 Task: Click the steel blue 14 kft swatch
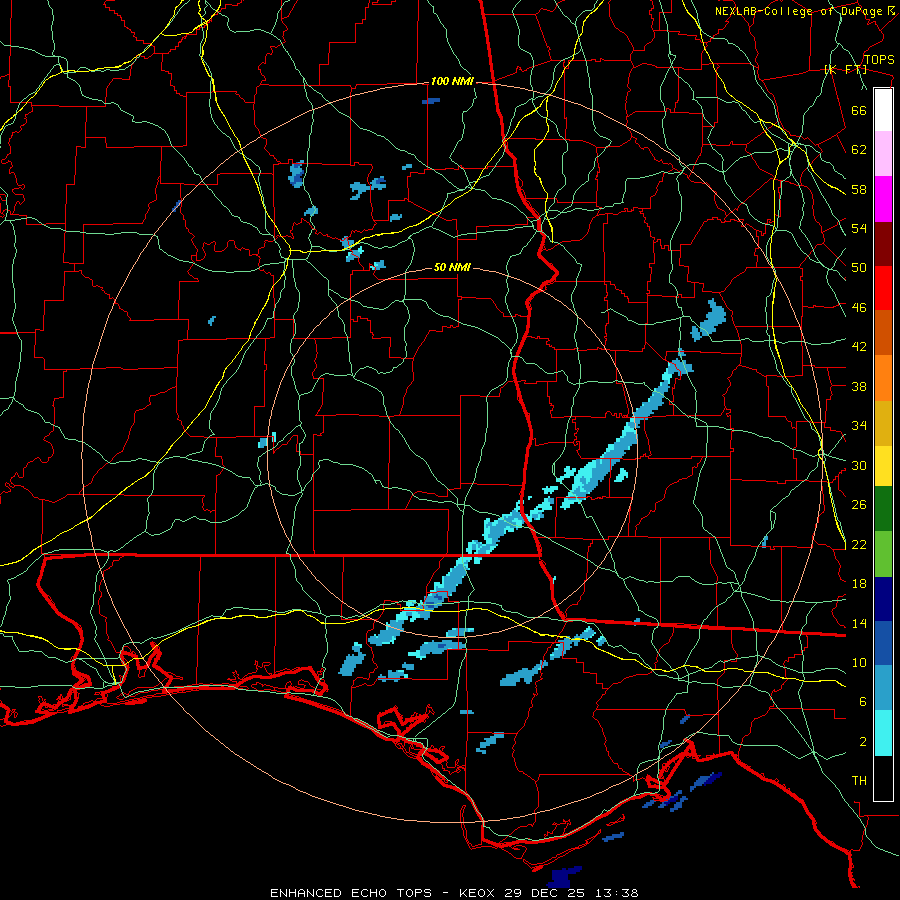(x=883, y=688)
